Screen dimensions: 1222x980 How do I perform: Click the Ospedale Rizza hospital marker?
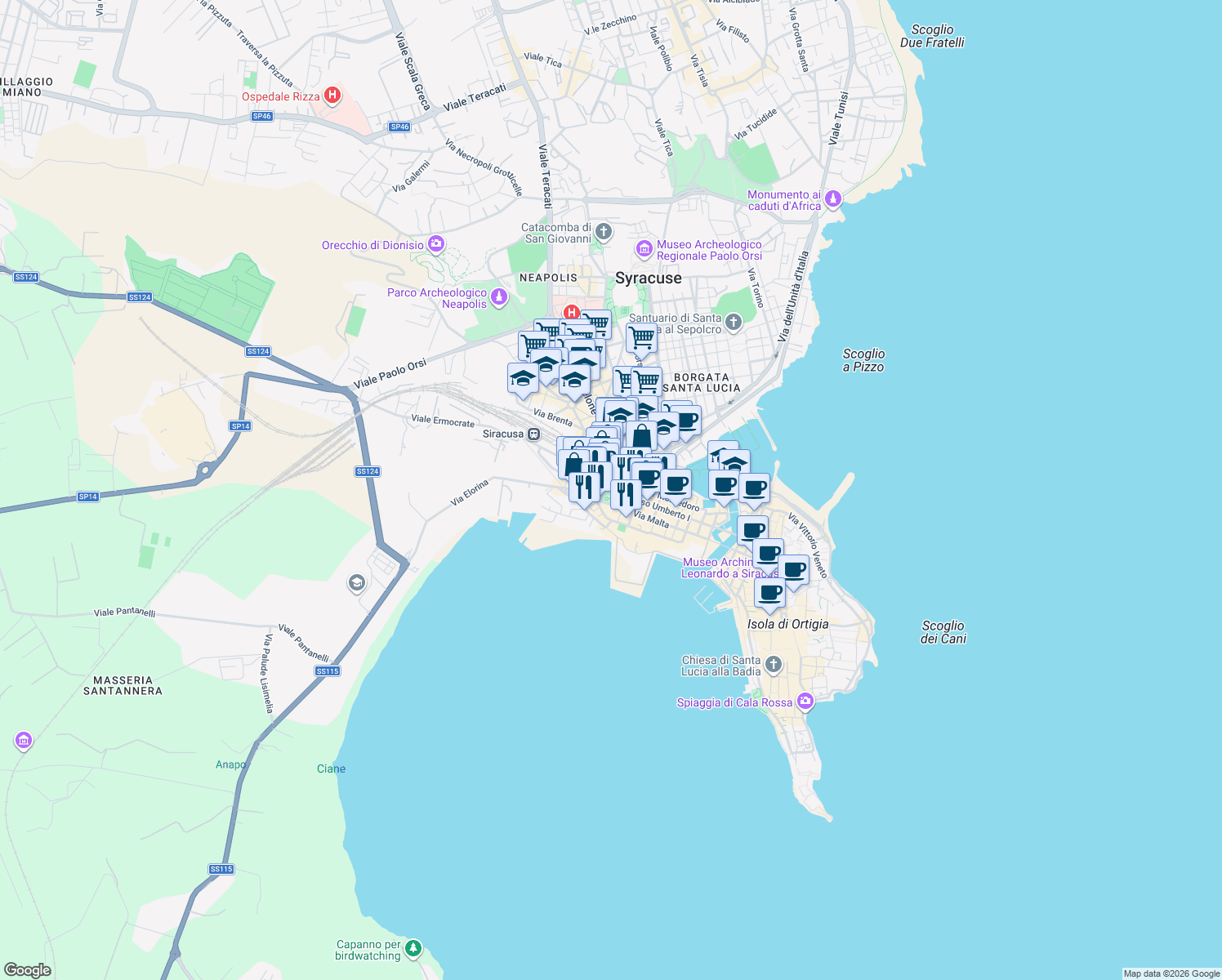click(332, 95)
